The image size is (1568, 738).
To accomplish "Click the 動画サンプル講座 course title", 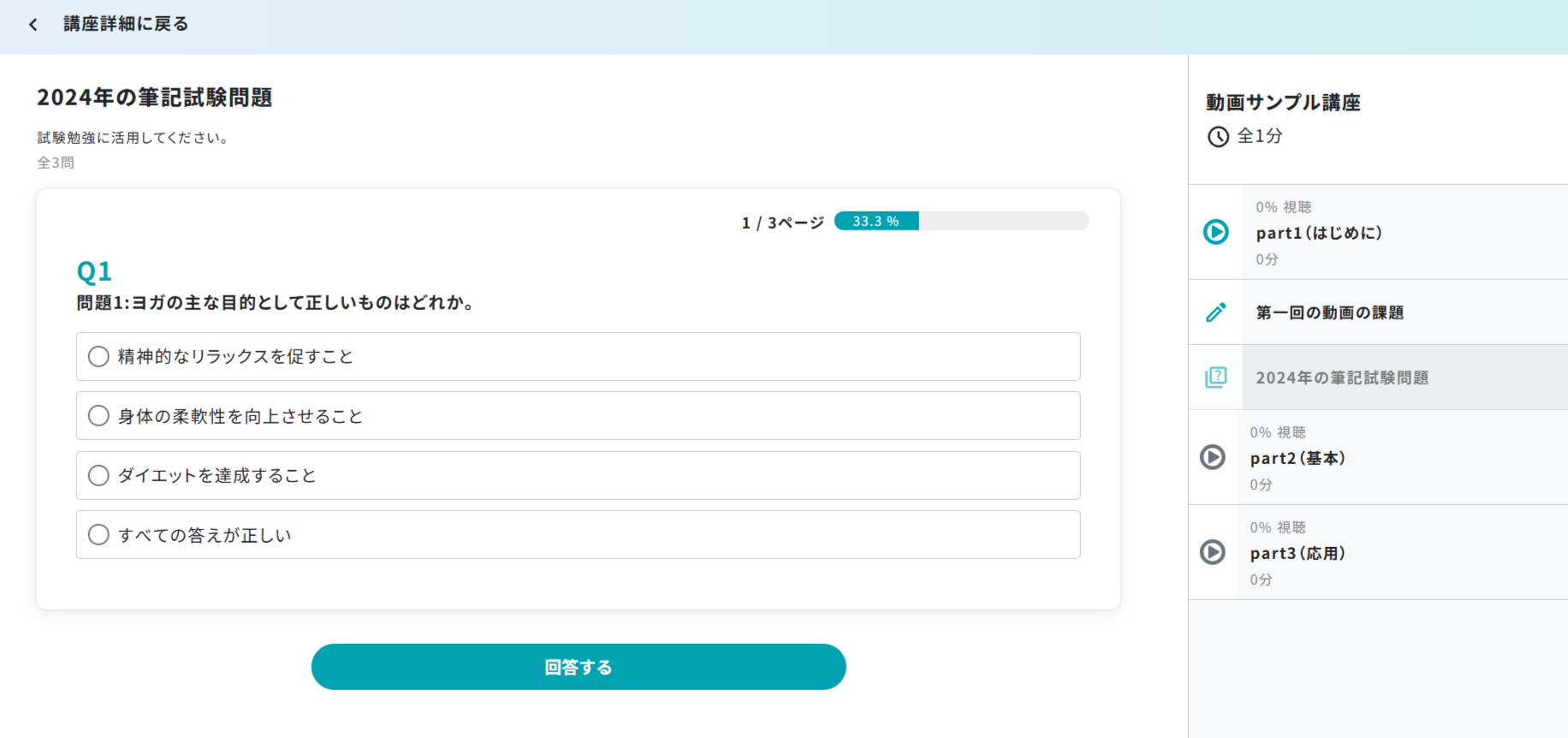I will pyautogui.click(x=1282, y=103).
